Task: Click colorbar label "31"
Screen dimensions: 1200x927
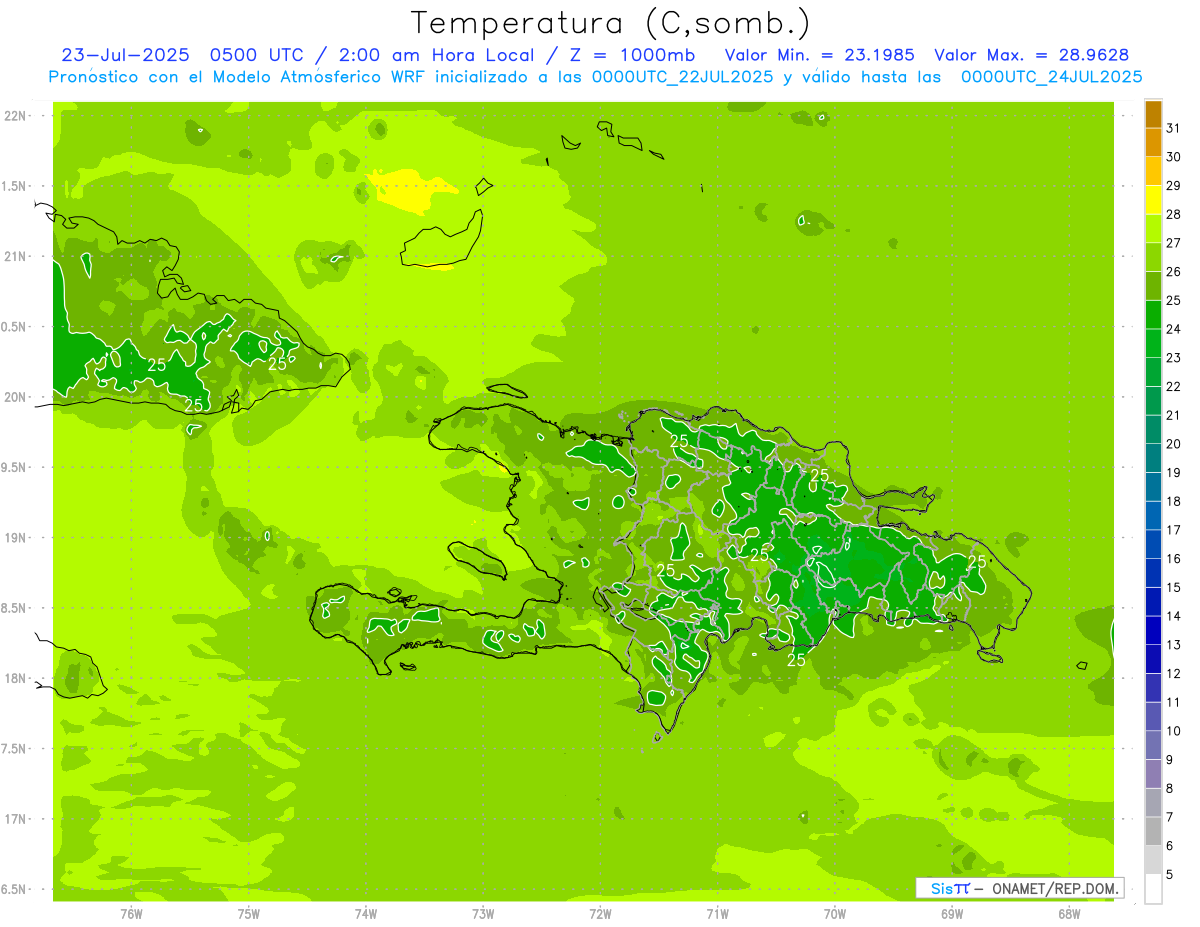Action: [1174, 128]
